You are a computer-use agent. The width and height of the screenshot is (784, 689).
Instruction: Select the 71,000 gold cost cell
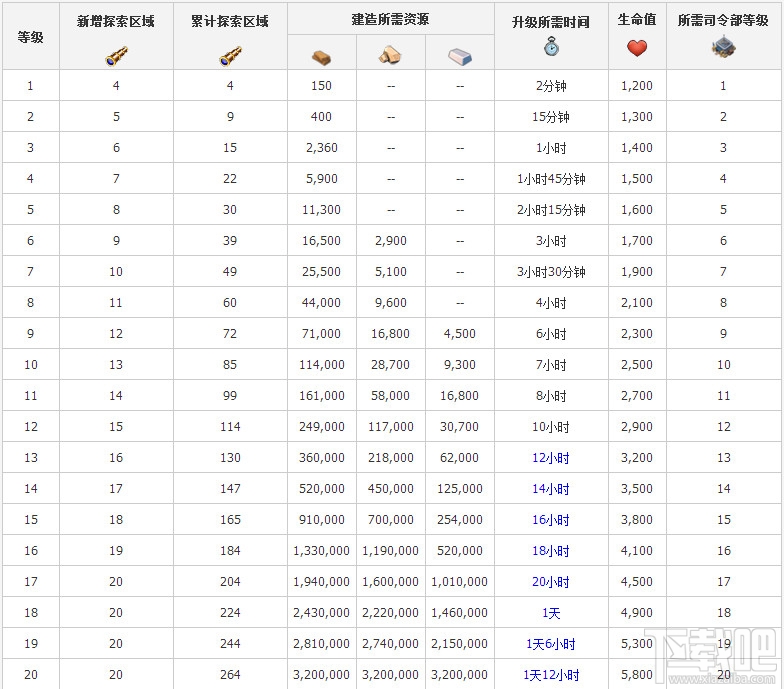[322, 334]
